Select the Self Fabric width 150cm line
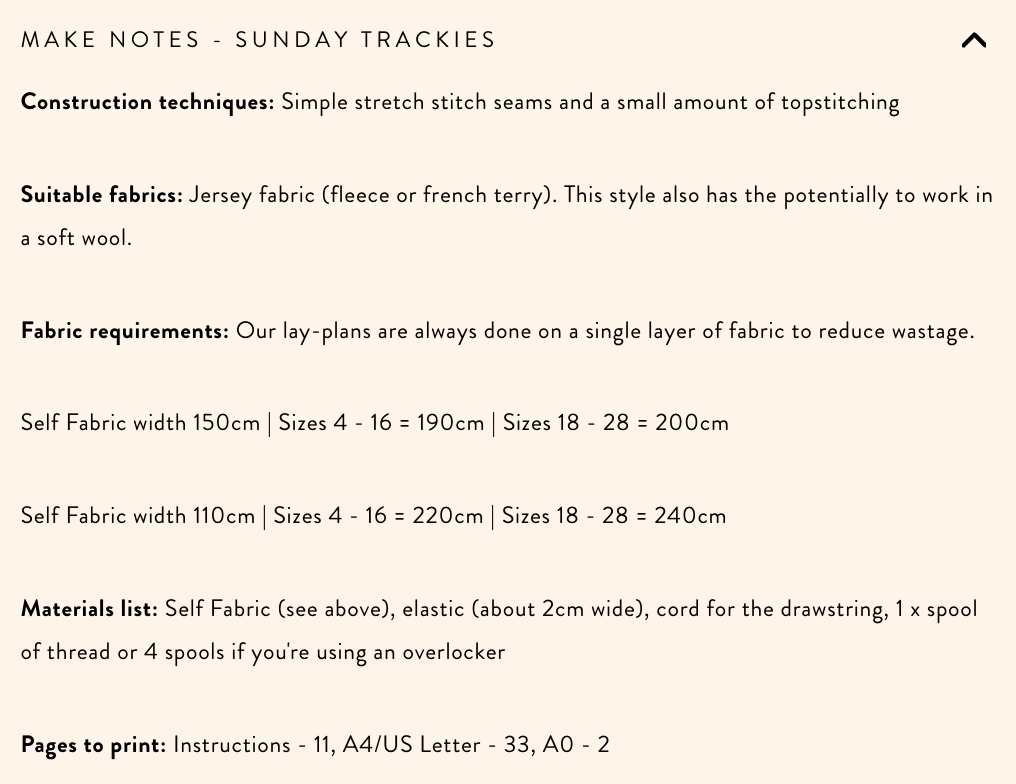This screenshot has width=1016, height=784. coord(140,422)
